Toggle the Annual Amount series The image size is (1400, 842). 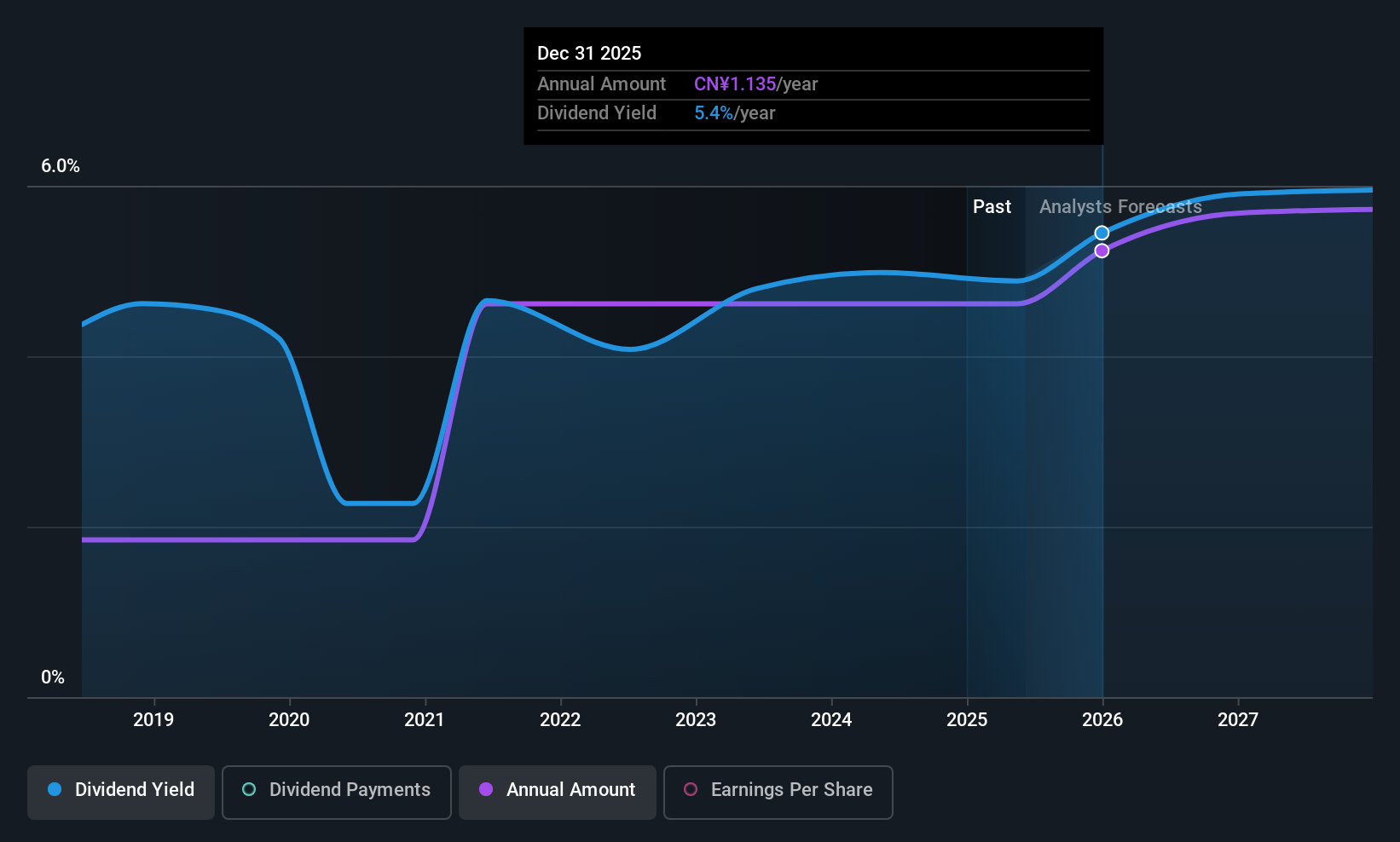(x=557, y=792)
